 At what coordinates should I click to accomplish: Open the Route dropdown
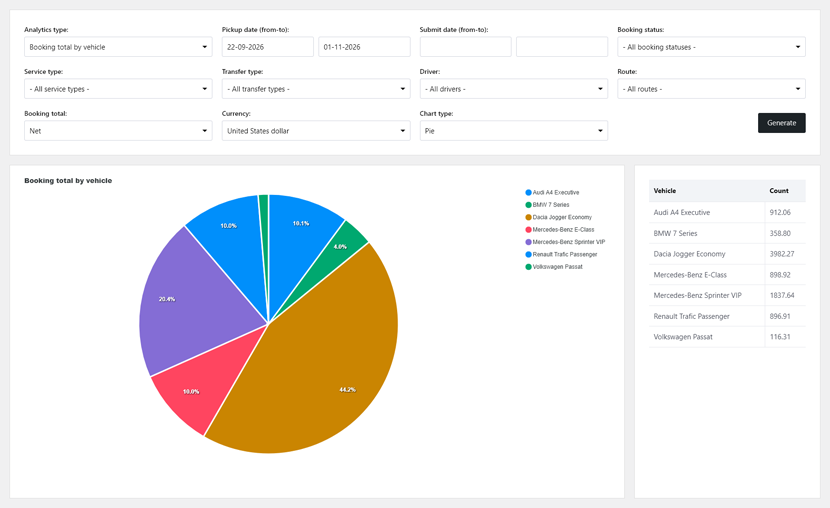tap(711, 89)
